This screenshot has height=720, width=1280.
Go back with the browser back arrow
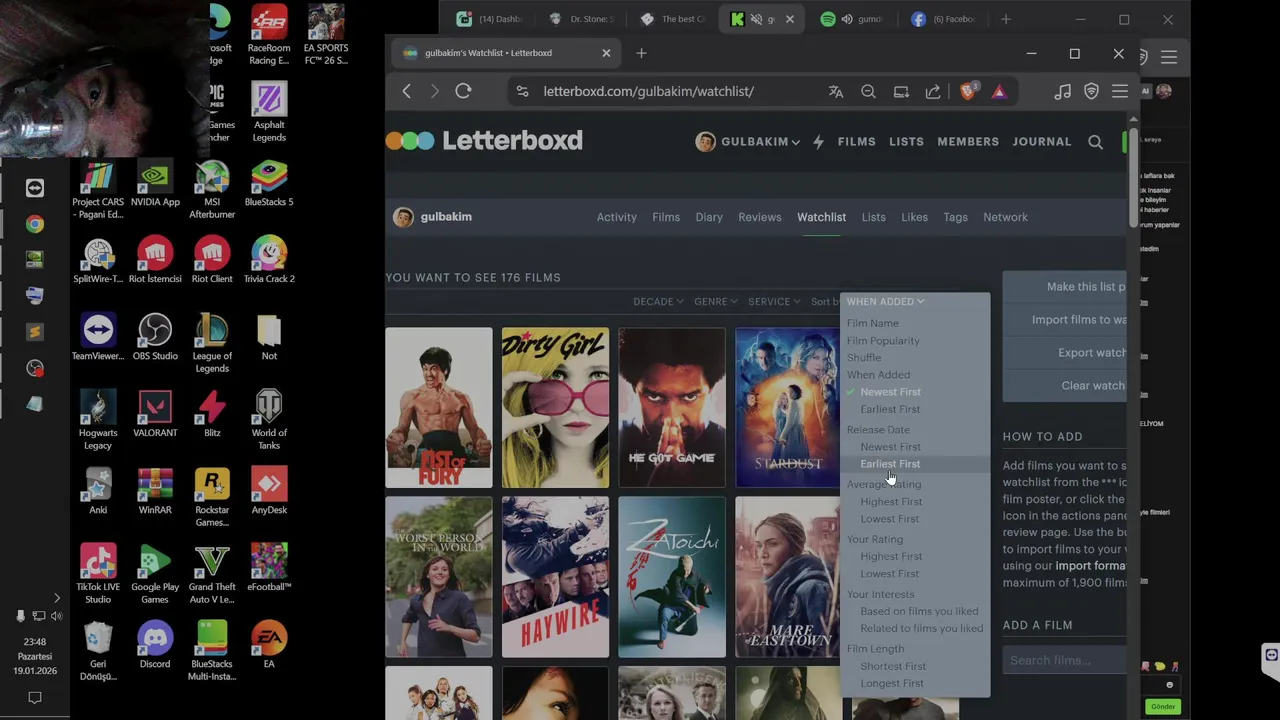click(406, 91)
